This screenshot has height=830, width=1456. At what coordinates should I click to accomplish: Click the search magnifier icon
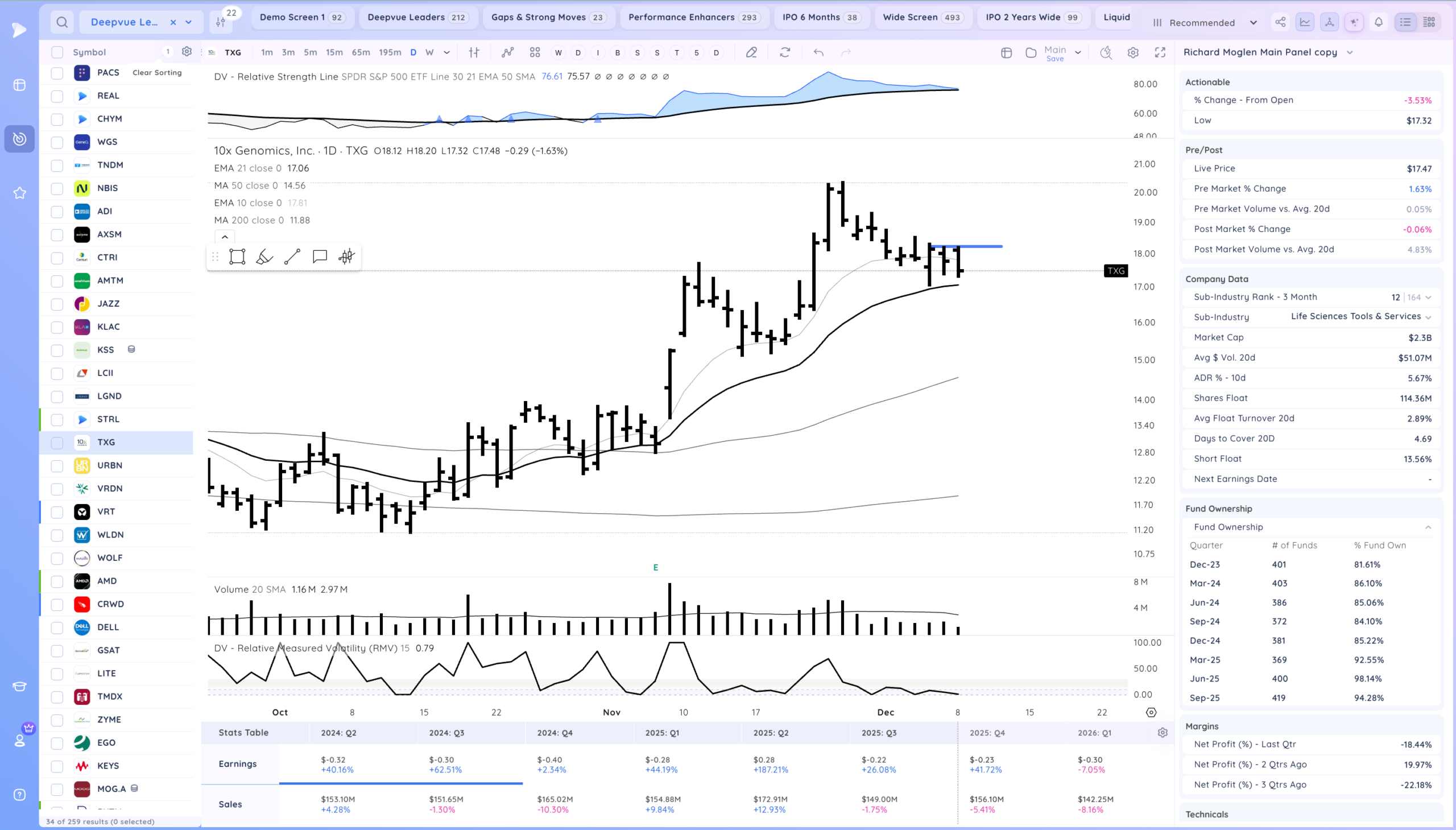[x=62, y=22]
